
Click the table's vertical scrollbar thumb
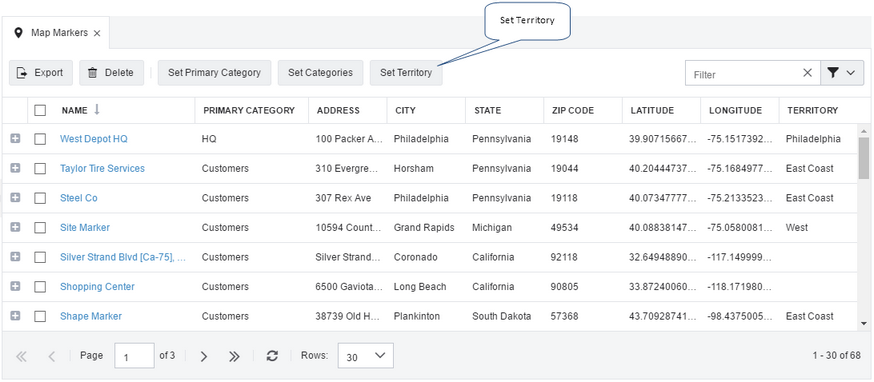[863, 158]
